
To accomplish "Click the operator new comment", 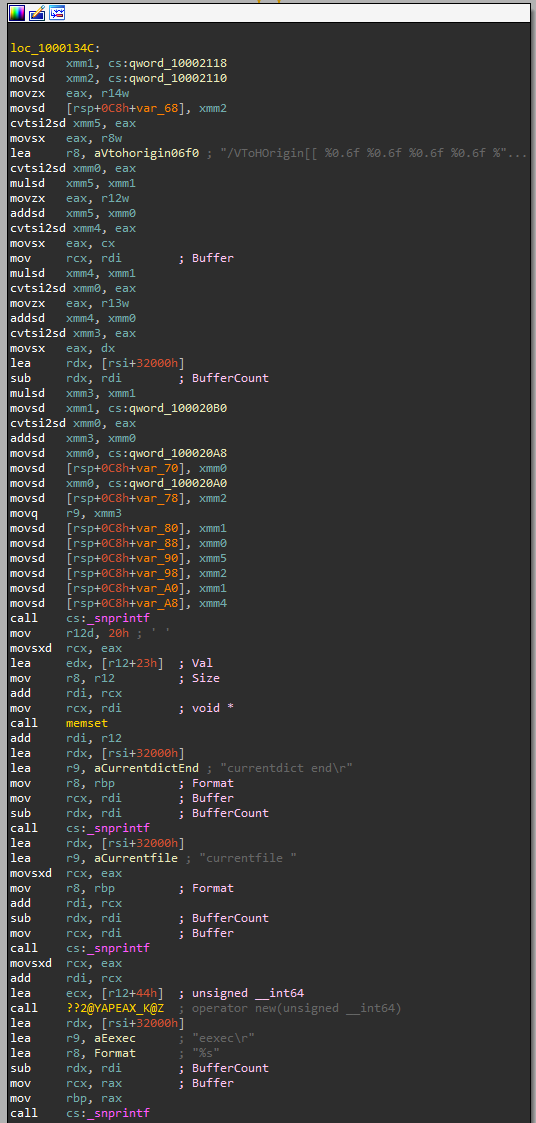I will (297, 1008).
